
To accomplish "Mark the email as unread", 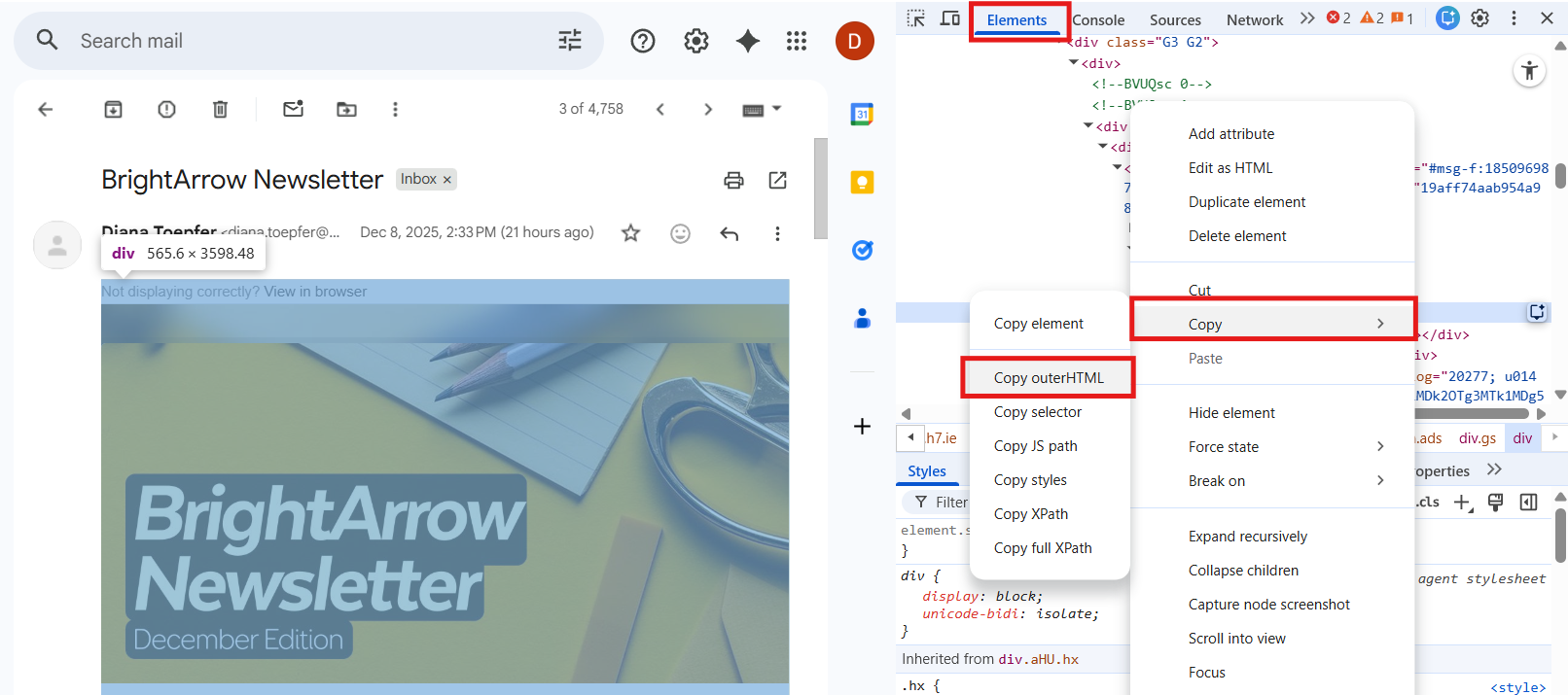I will [x=293, y=109].
